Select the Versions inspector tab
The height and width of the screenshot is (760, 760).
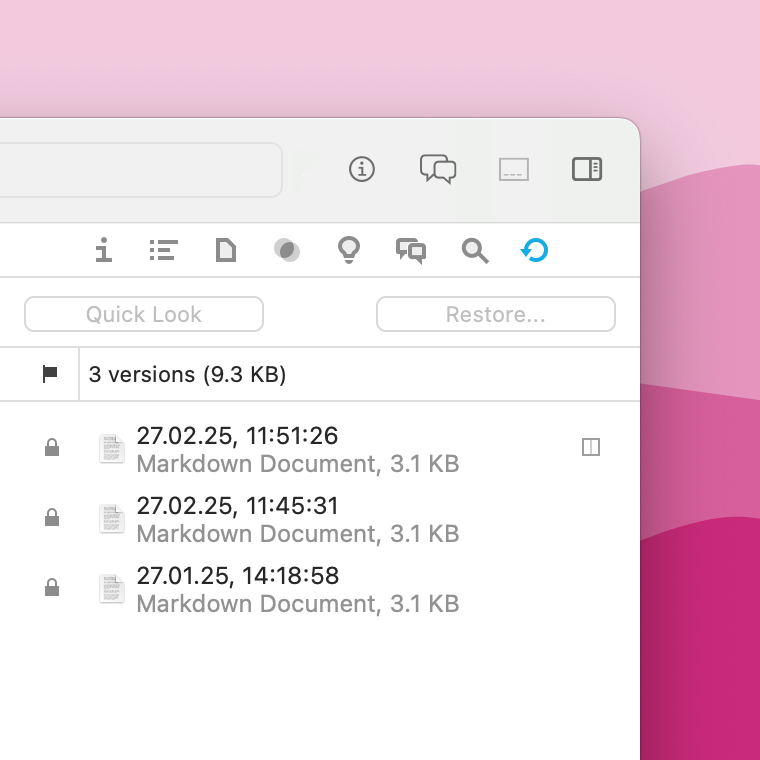(x=535, y=250)
